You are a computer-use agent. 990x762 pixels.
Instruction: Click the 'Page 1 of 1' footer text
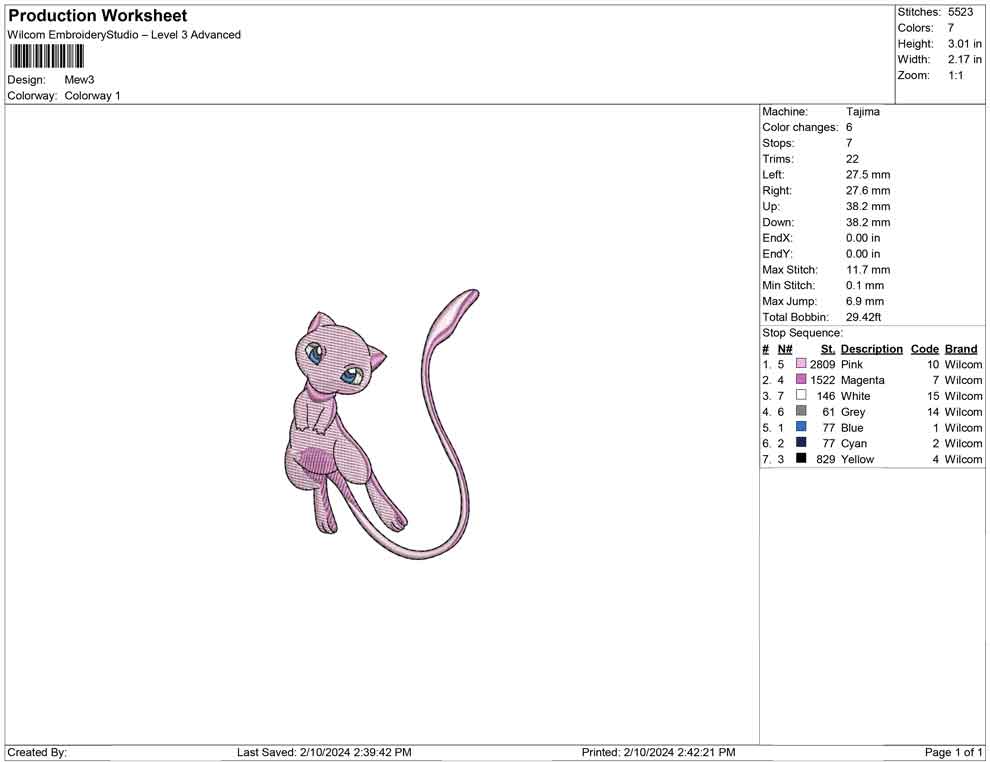[953, 752]
